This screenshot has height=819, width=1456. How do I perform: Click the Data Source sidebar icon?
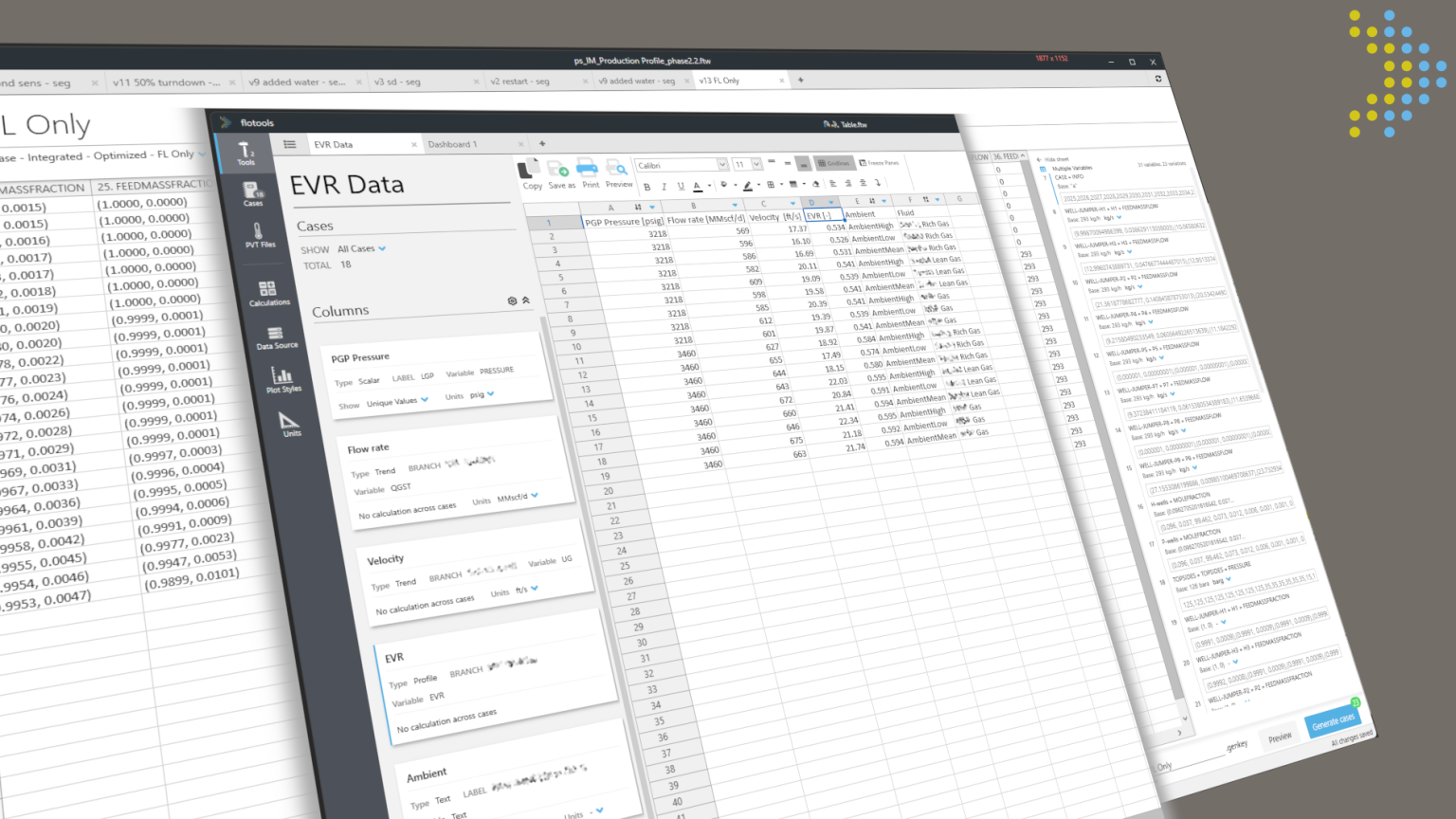coord(276,338)
